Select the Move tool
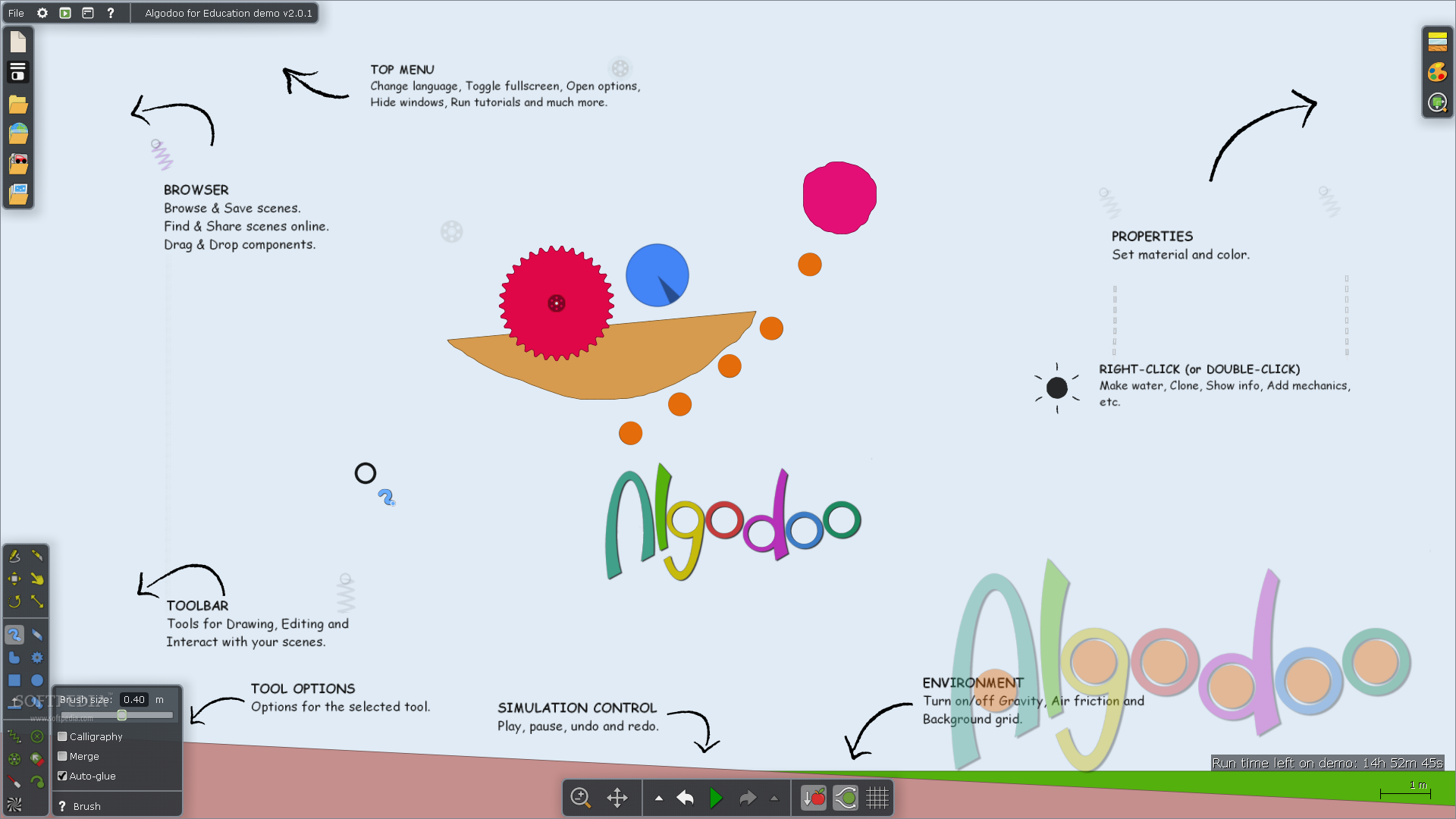The width and height of the screenshot is (1456, 819). (14, 579)
